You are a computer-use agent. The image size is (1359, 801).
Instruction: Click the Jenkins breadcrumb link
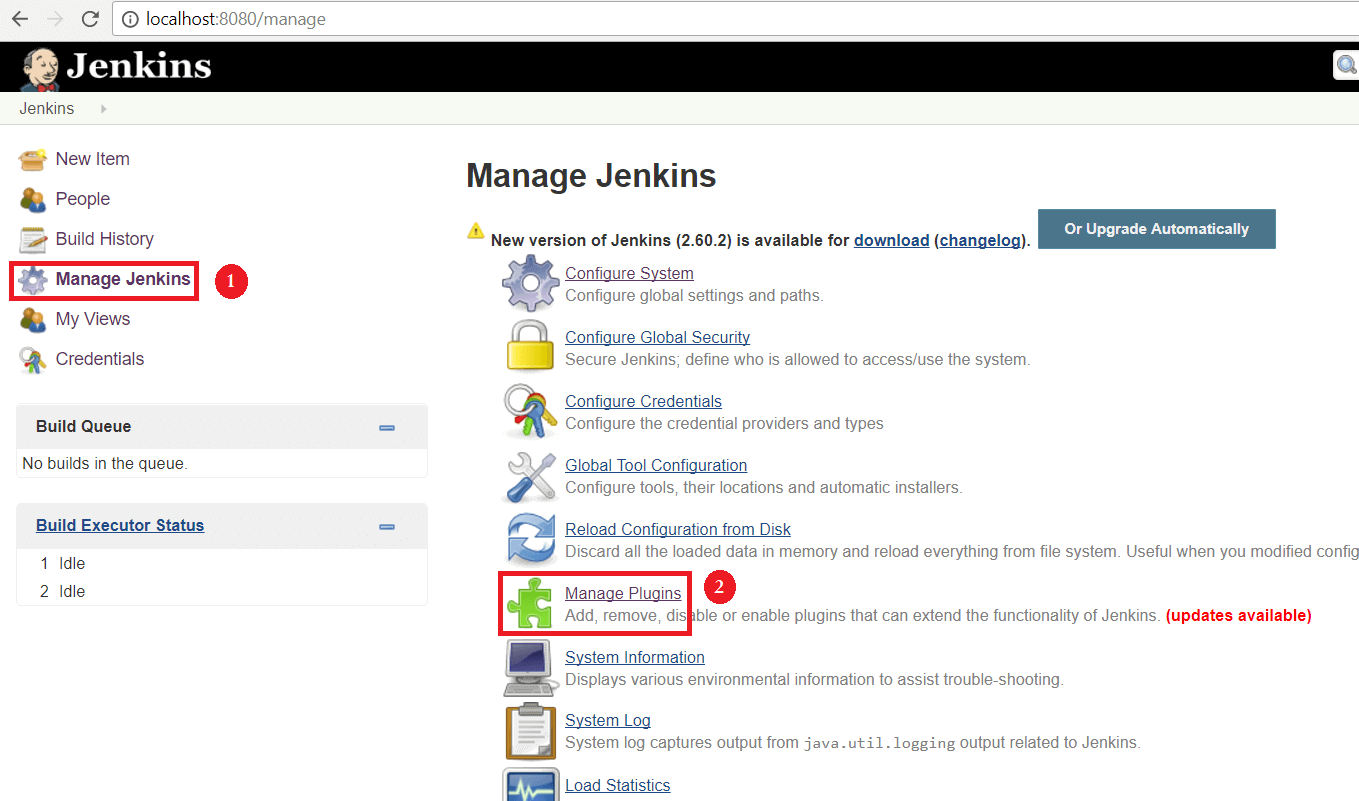point(47,108)
